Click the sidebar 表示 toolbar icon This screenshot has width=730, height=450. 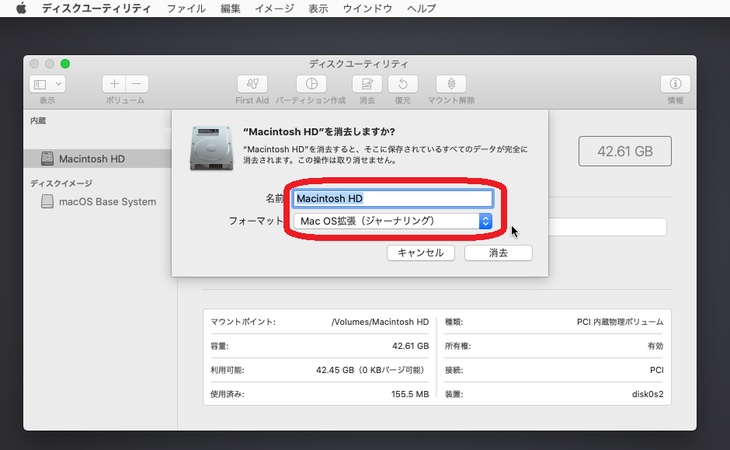click(41, 84)
